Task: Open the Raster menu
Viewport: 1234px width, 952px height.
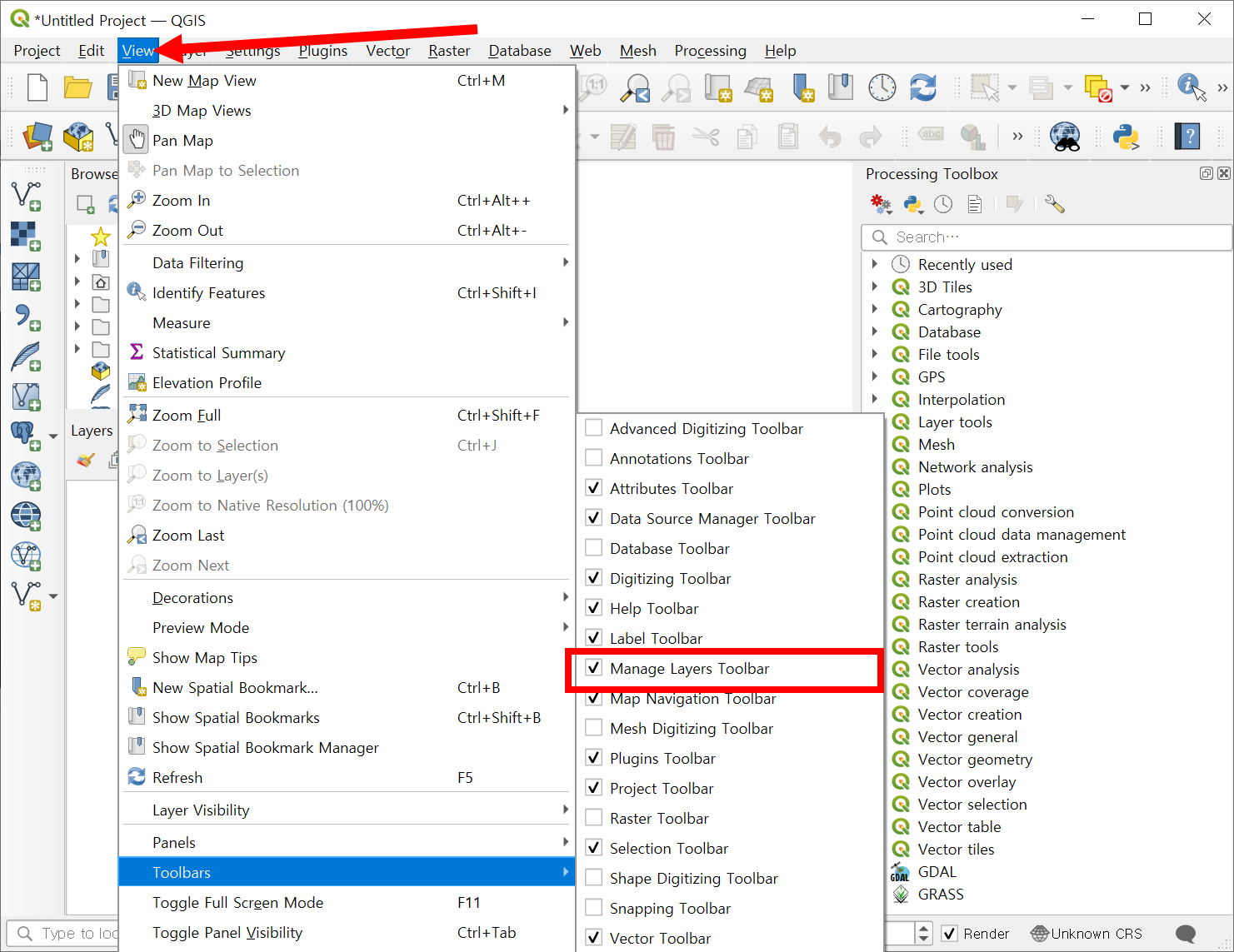Action: click(449, 51)
